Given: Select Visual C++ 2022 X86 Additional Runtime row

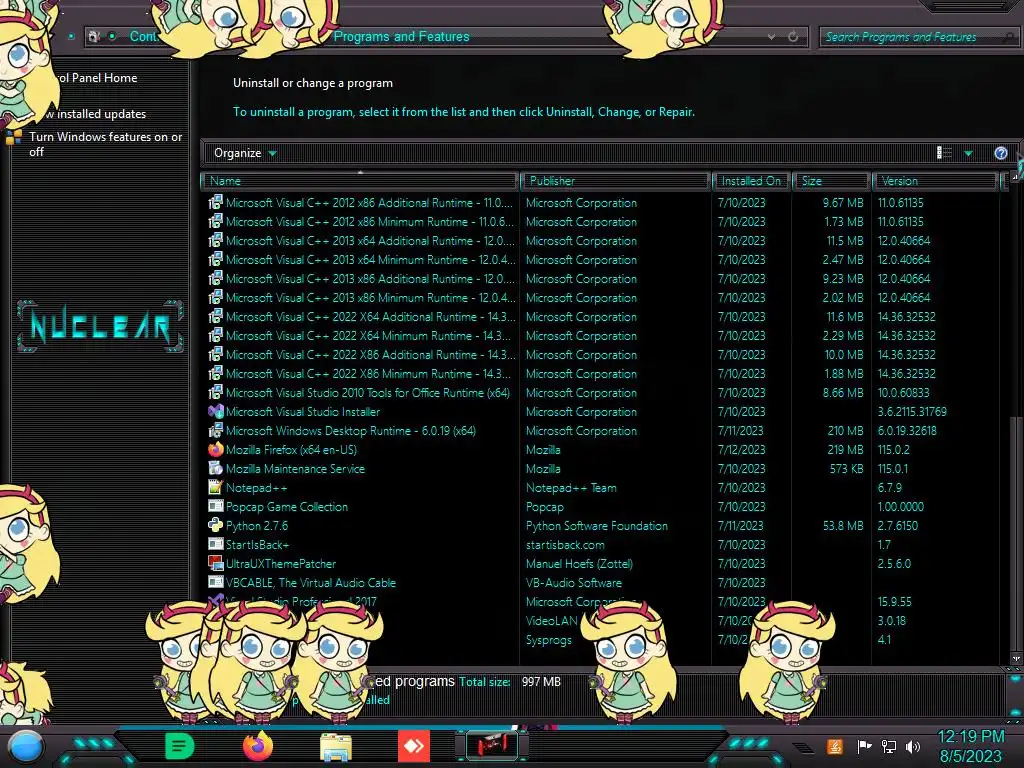Looking at the screenshot, I should 601,355.
